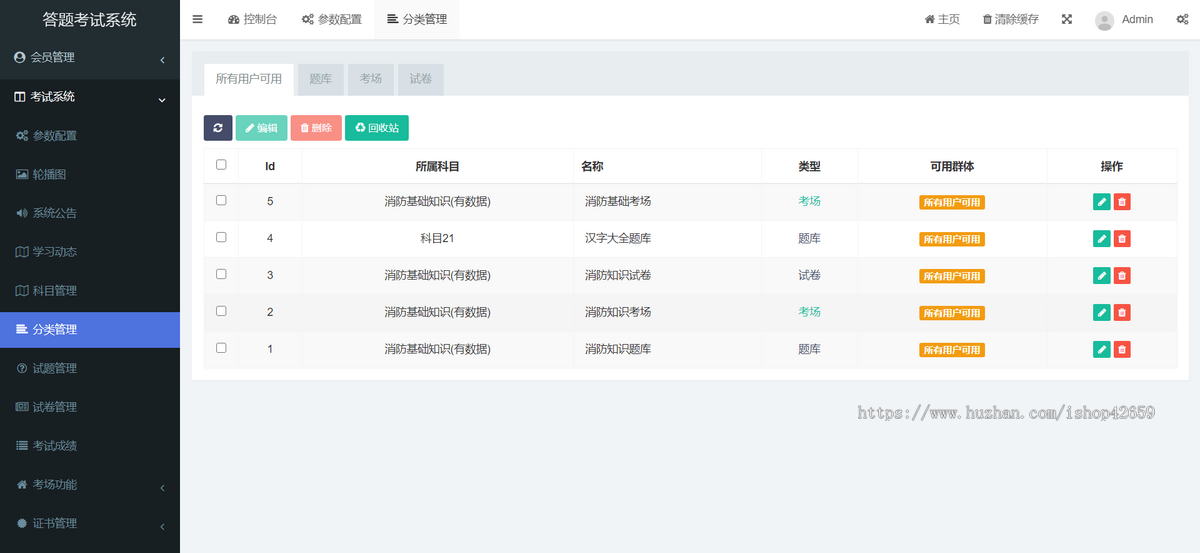Select the 所有用户可用 filter tab
The width and height of the screenshot is (1200, 553).
point(249,79)
